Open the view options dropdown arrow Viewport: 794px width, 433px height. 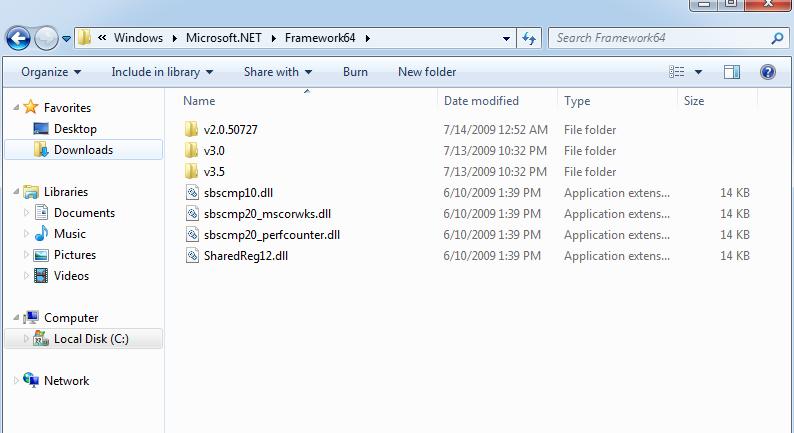tap(698, 72)
